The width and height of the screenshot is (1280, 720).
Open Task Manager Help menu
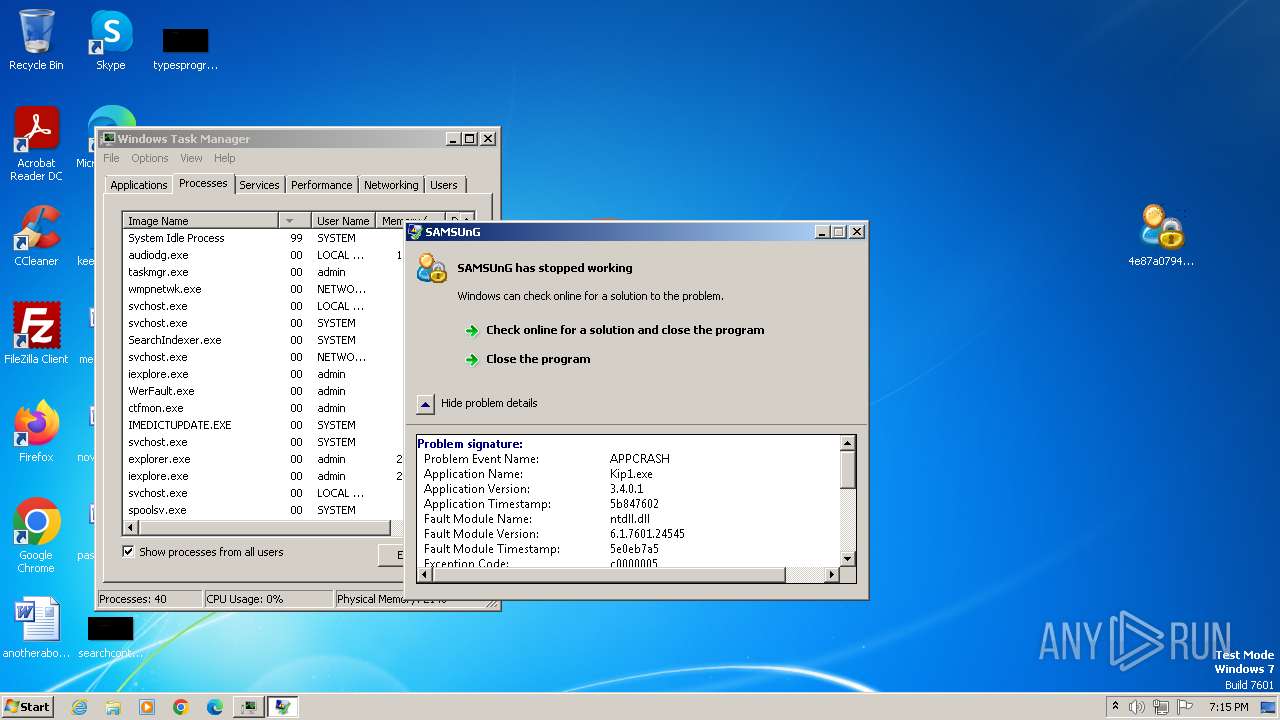click(x=225, y=158)
